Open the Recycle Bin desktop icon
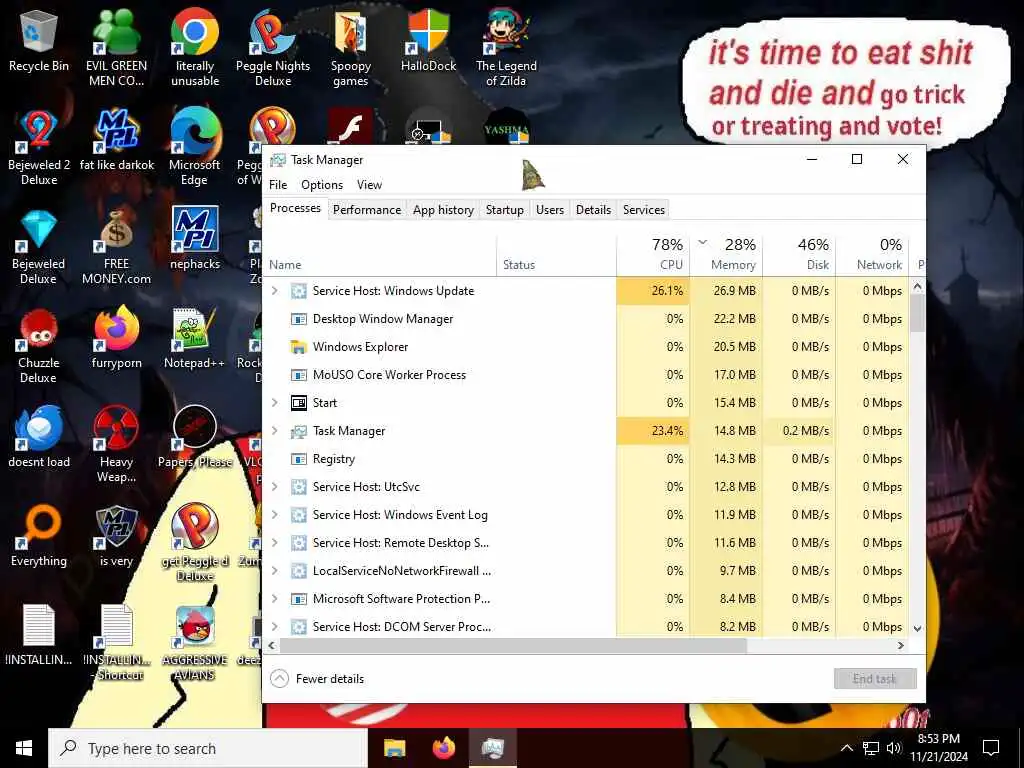Image resolution: width=1024 pixels, height=768 pixels. (39, 40)
